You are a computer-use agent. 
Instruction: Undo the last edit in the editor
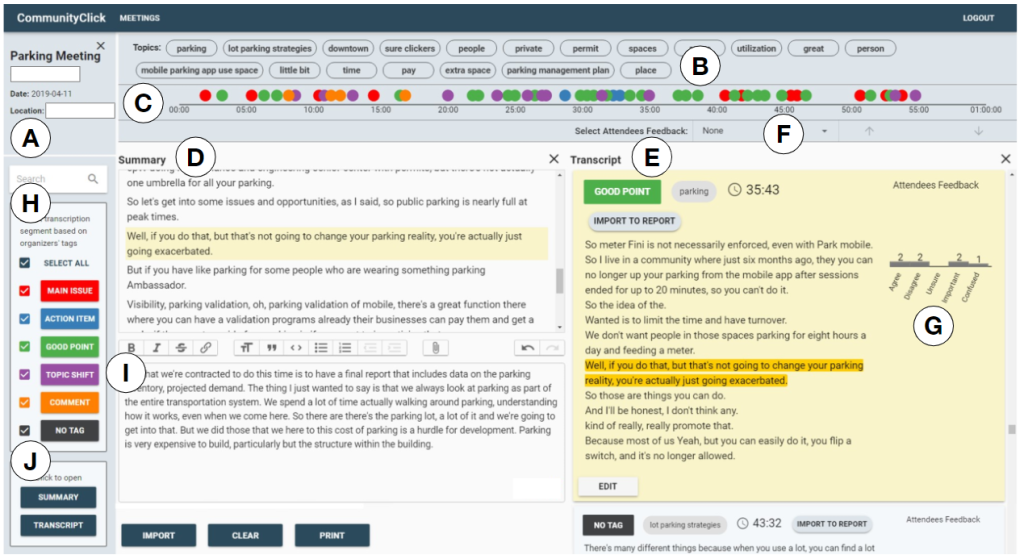(x=527, y=348)
